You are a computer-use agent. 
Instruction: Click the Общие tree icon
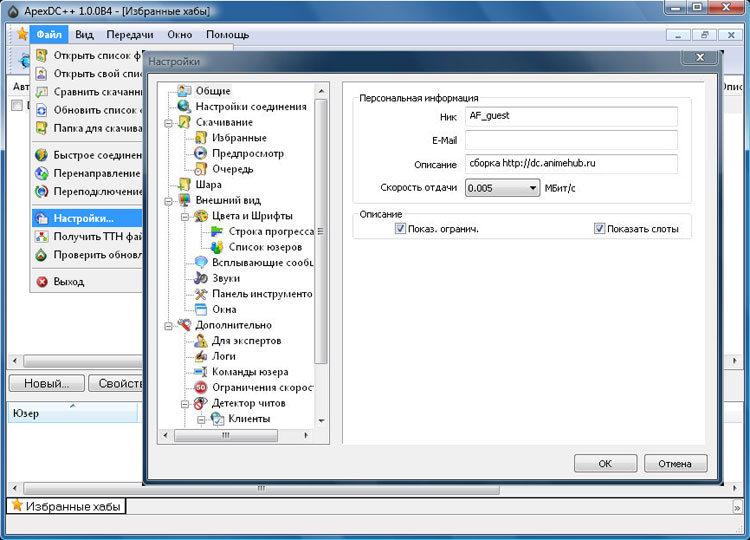(x=184, y=90)
